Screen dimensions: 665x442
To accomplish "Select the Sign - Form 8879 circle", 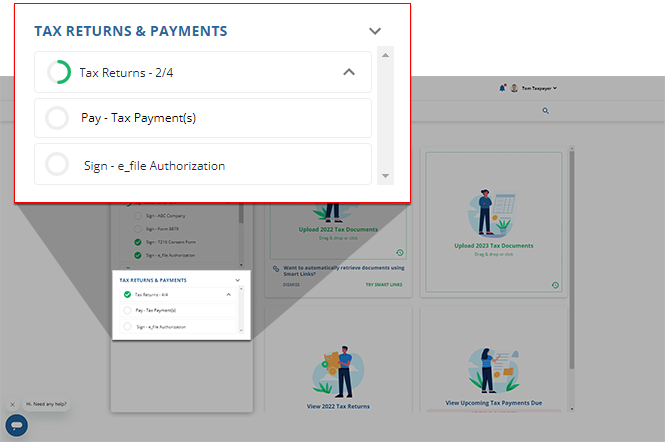I will (137, 229).
